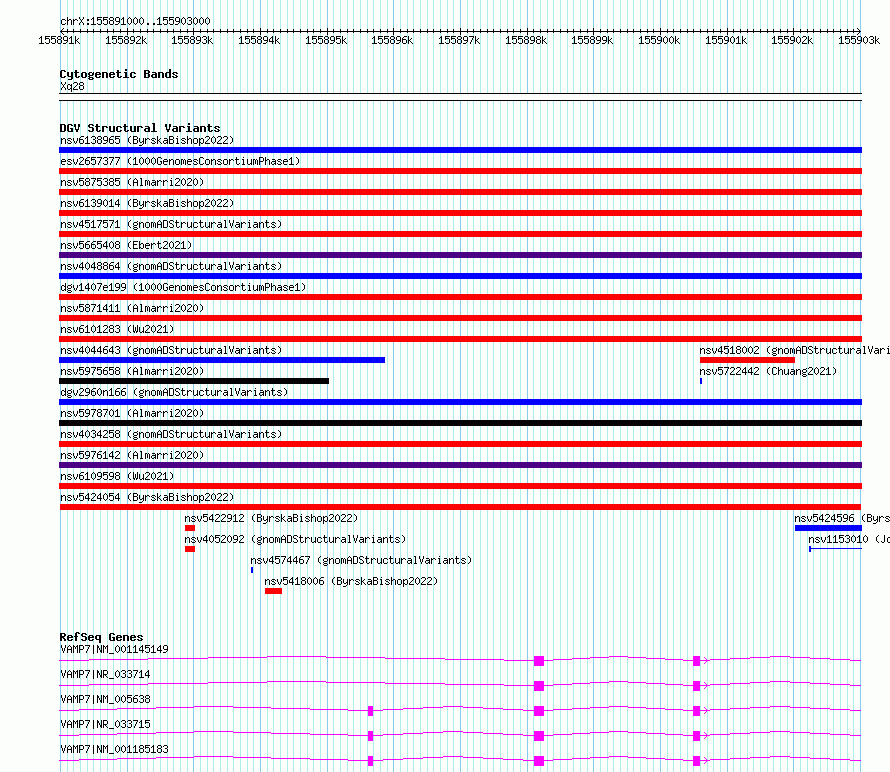Select nsv4034258 (gnomADStructuralVariants) label
890x772 pixels.
pos(171,434)
